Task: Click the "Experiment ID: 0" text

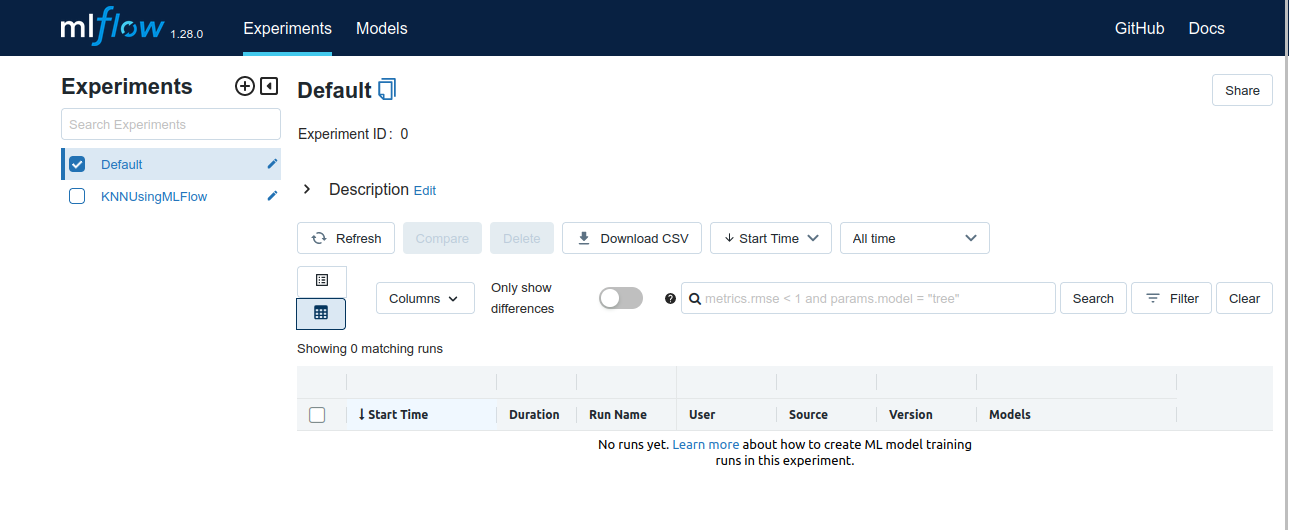Action: [x=353, y=134]
